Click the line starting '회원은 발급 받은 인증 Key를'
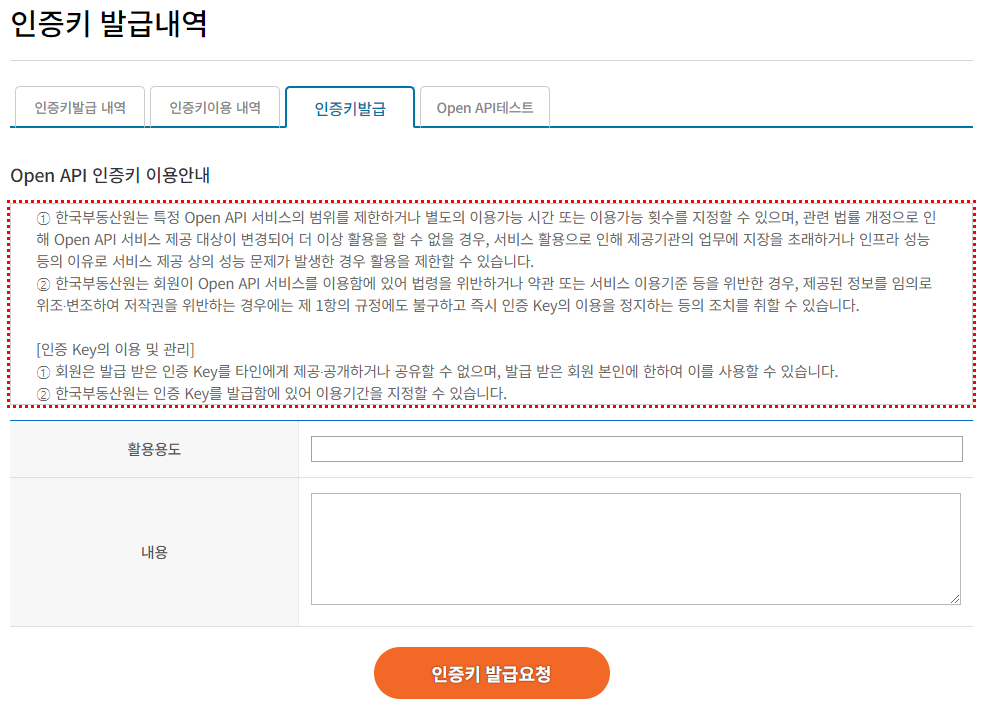The image size is (984, 711). (x=437, y=372)
